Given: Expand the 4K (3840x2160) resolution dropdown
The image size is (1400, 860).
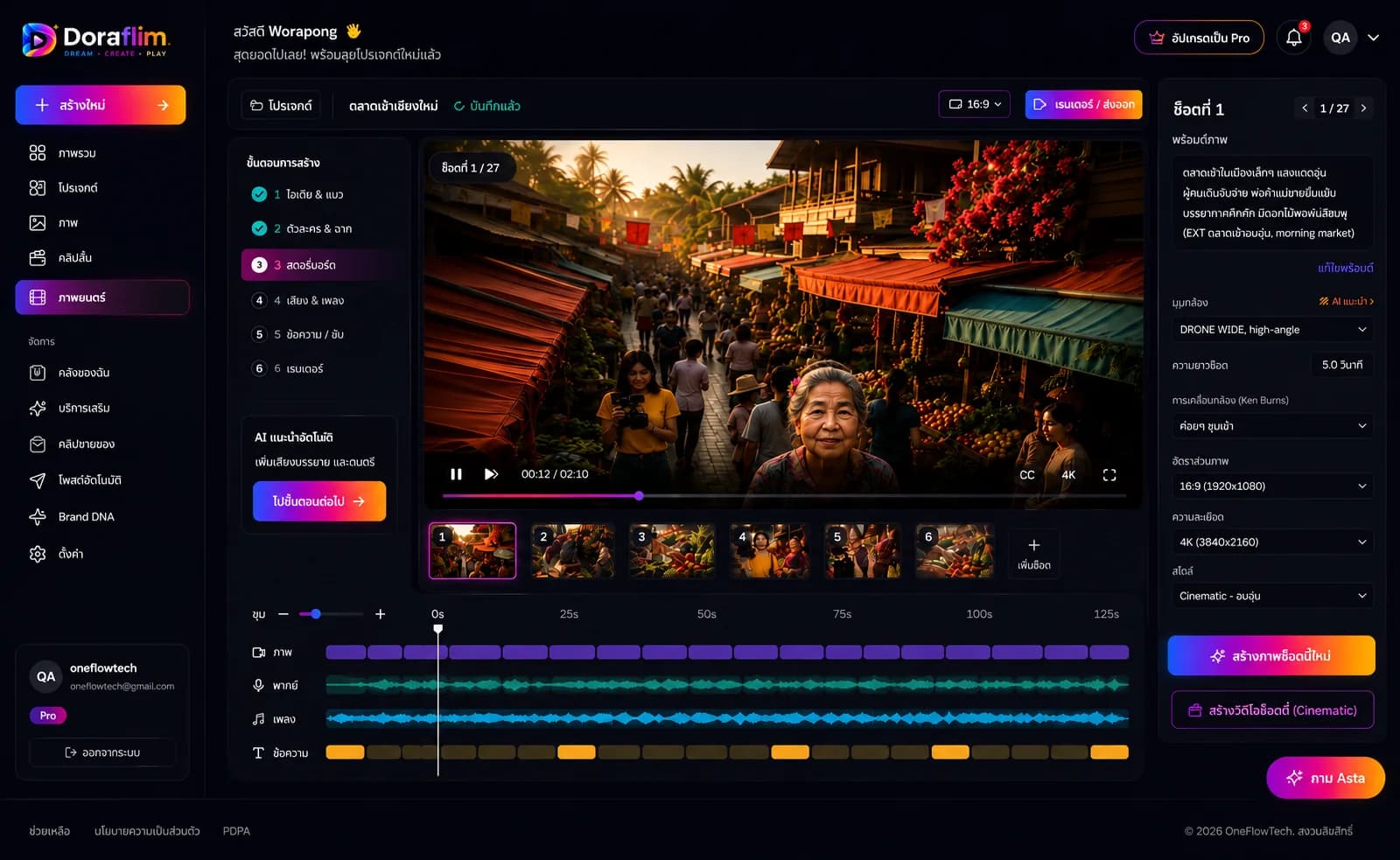Looking at the screenshot, I should [1272, 542].
